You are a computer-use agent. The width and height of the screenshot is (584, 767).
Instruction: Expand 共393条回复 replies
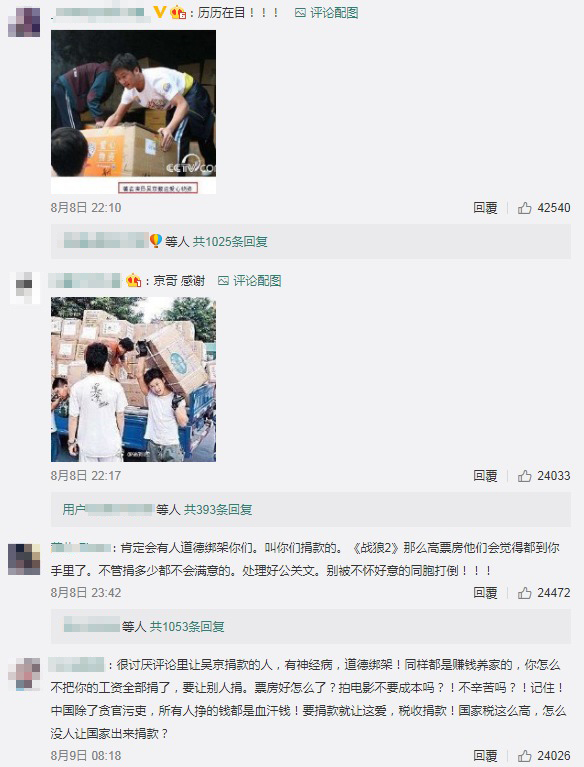(218, 510)
